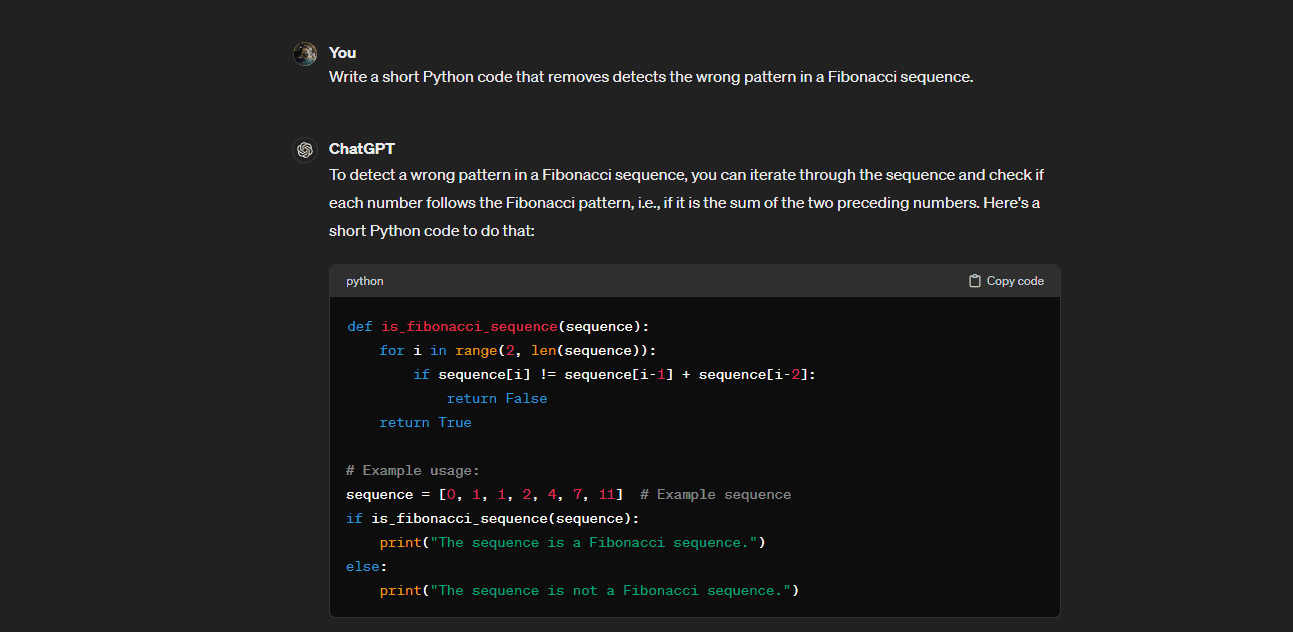Click the user's Fibonacci prompt message

(650, 77)
